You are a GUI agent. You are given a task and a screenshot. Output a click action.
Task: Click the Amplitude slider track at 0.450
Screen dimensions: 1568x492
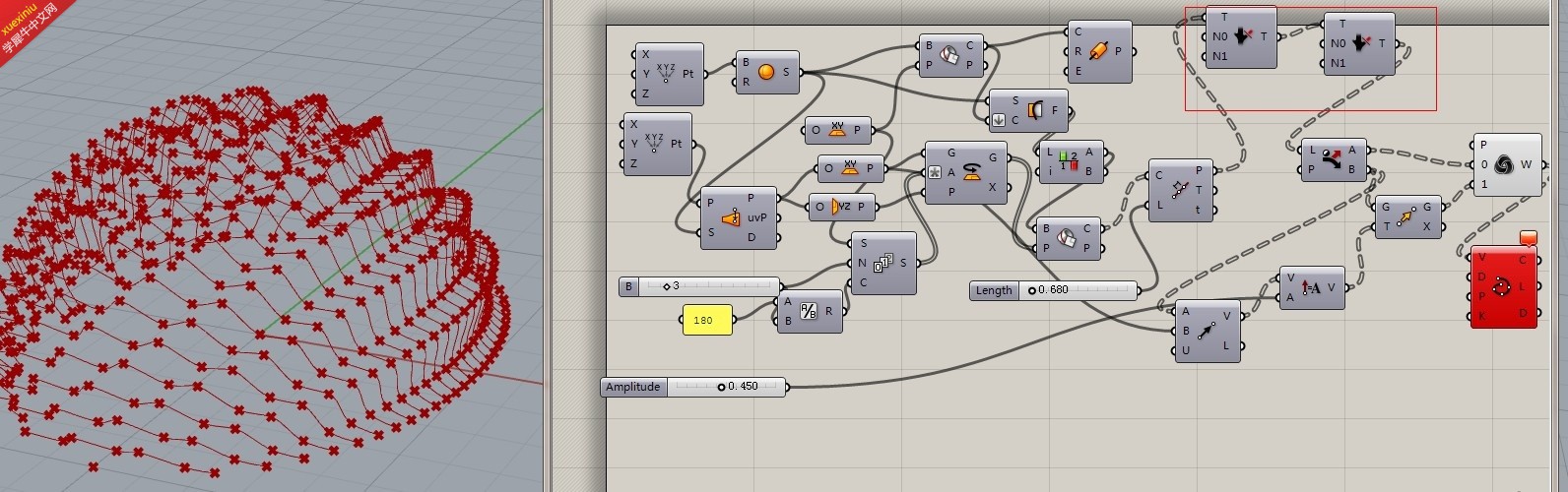coord(725,387)
